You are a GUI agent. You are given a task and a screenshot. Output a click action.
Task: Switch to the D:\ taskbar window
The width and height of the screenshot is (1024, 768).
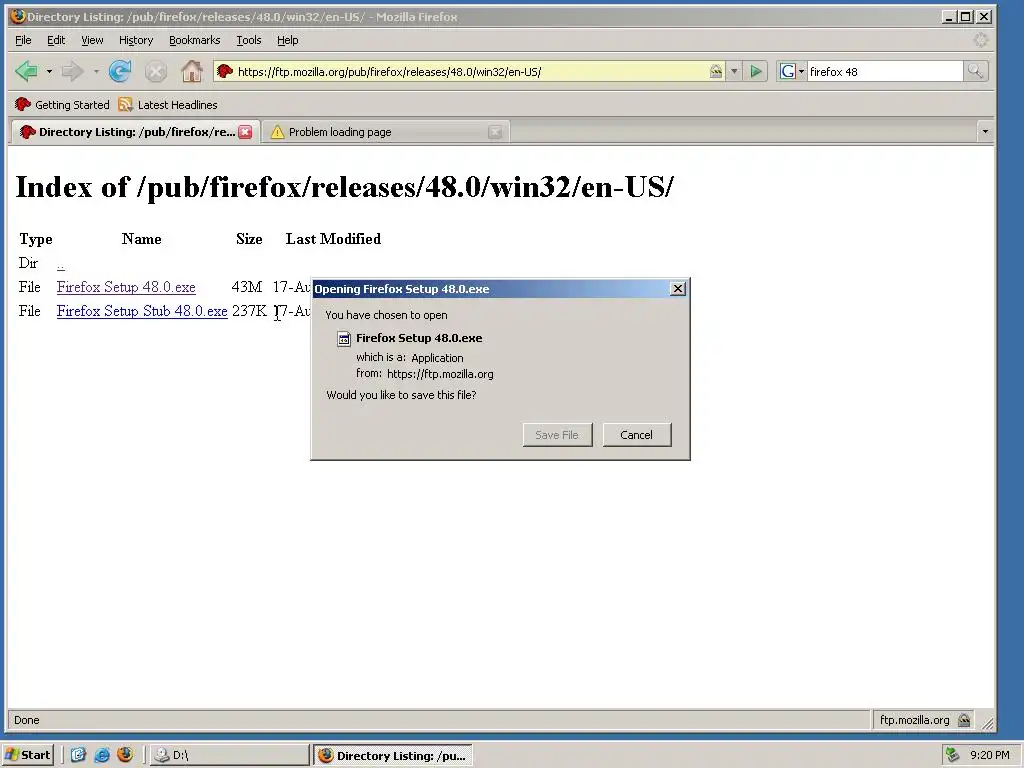tap(229, 755)
